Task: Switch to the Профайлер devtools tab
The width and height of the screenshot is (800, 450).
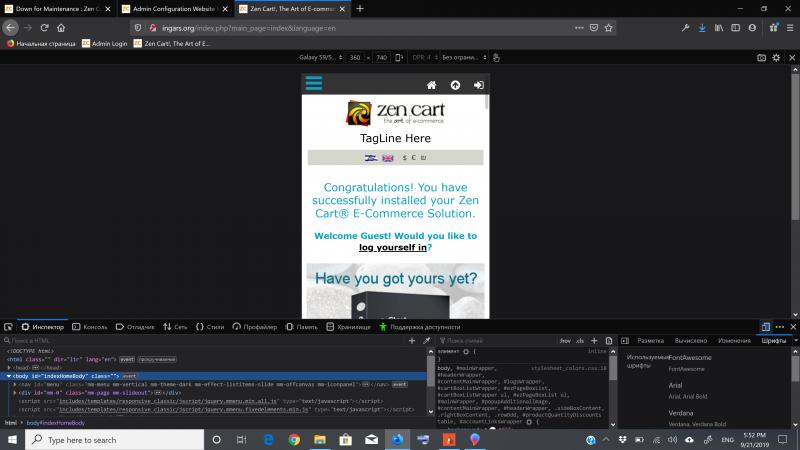Action: 255,327
